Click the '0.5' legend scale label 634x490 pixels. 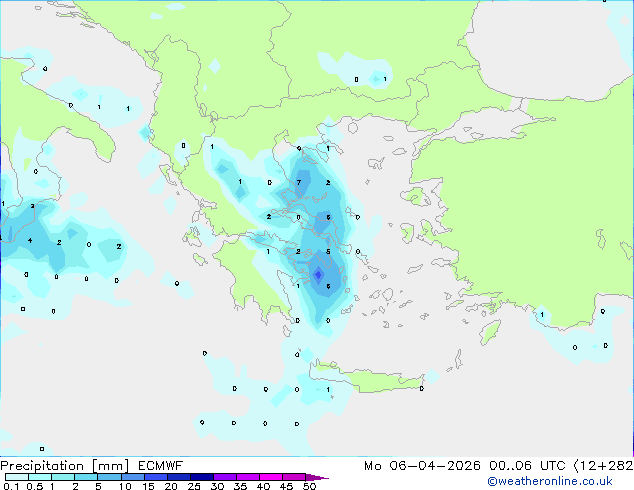pyautogui.click(x=35, y=486)
